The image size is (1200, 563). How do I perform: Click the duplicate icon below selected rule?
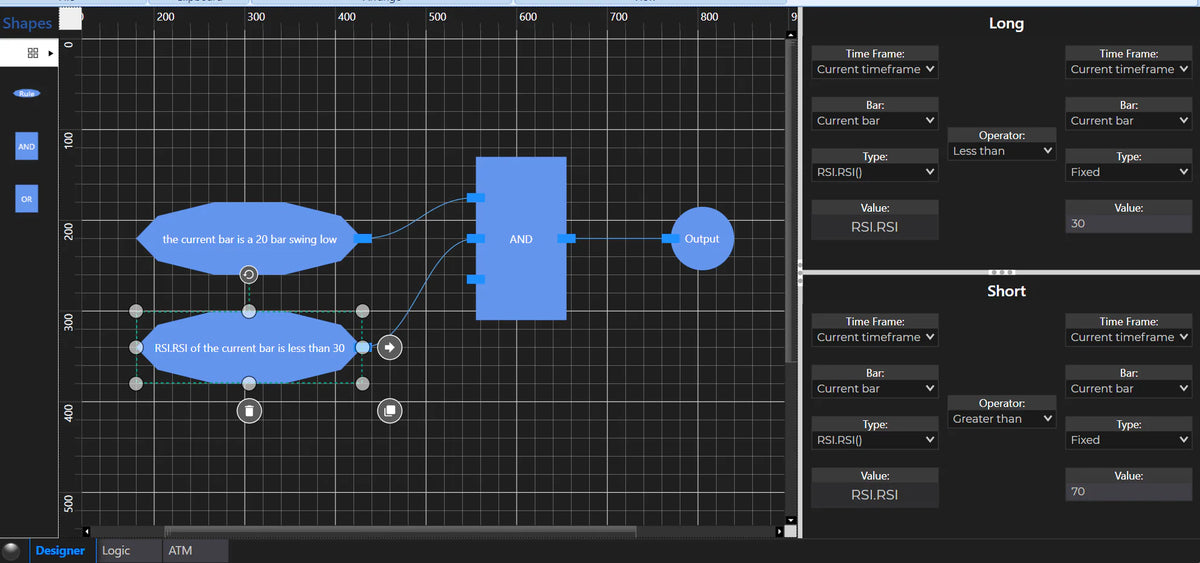click(x=389, y=410)
